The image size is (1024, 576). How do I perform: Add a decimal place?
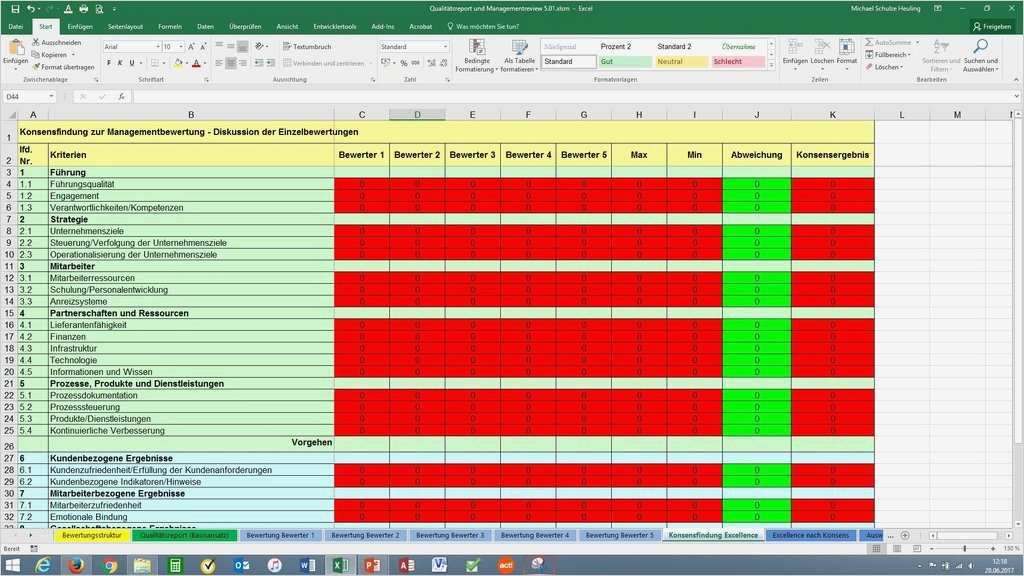[x=432, y=63]
